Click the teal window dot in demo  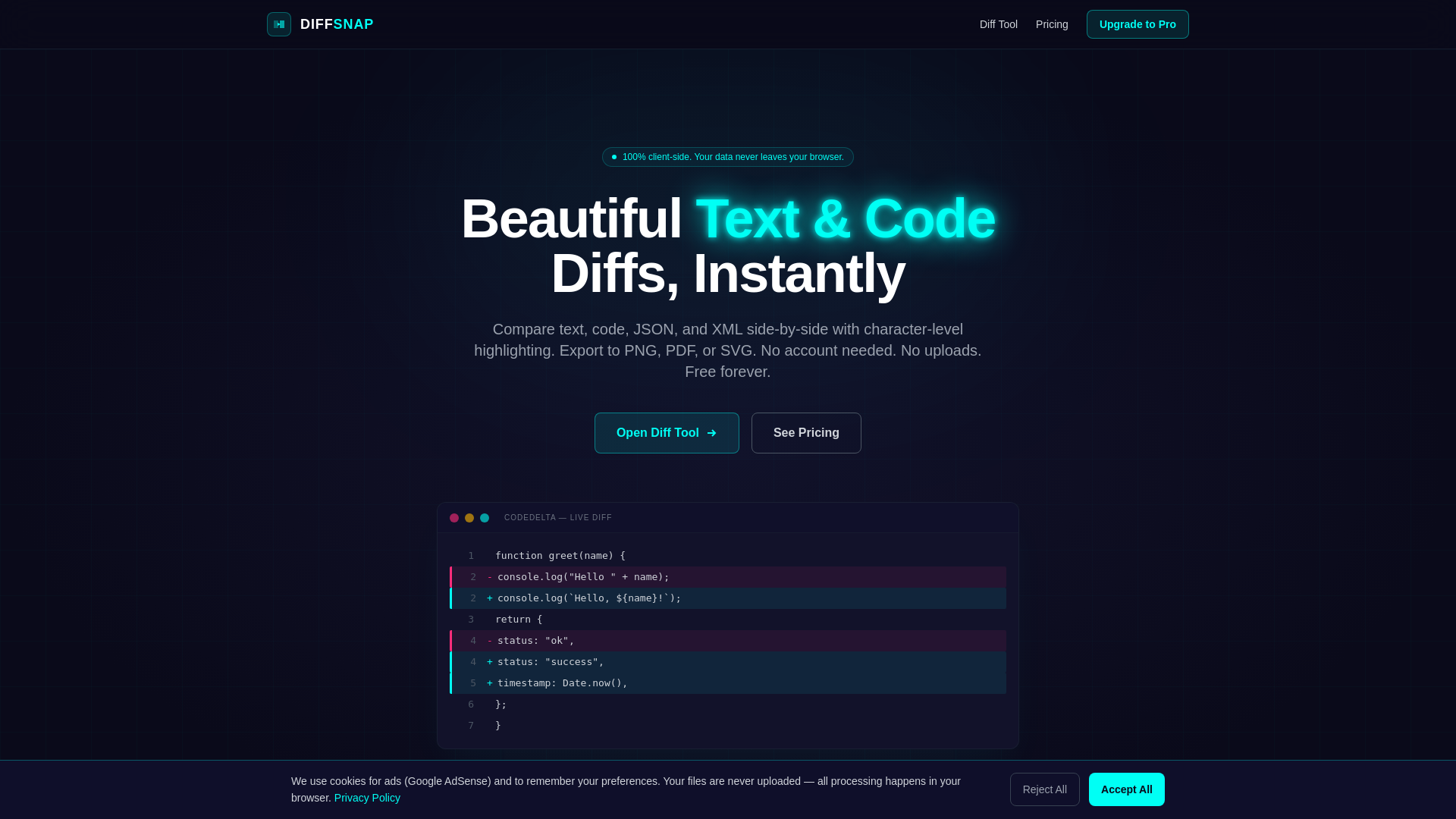[485, 518]
